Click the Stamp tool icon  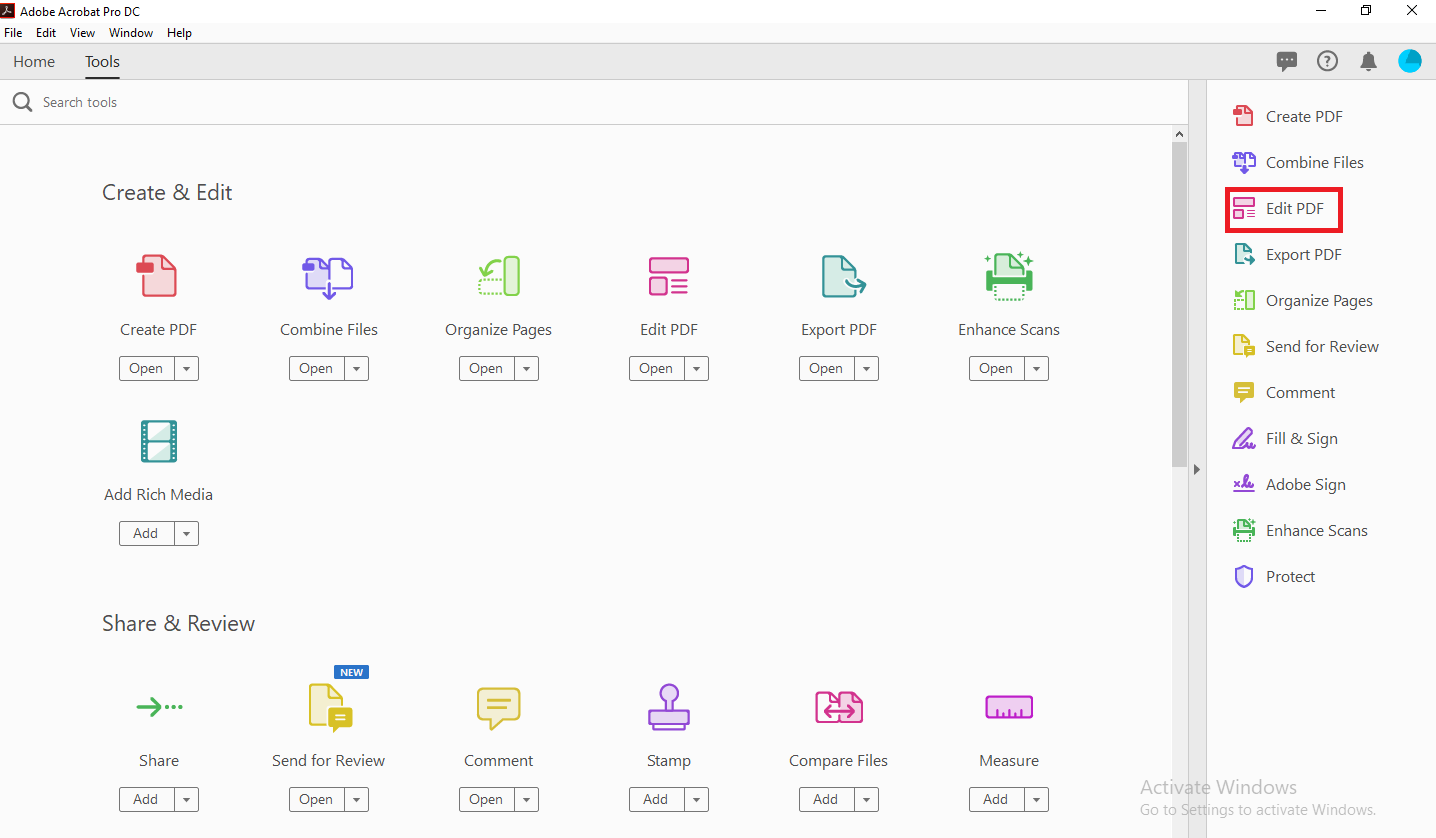click(668, 707)
